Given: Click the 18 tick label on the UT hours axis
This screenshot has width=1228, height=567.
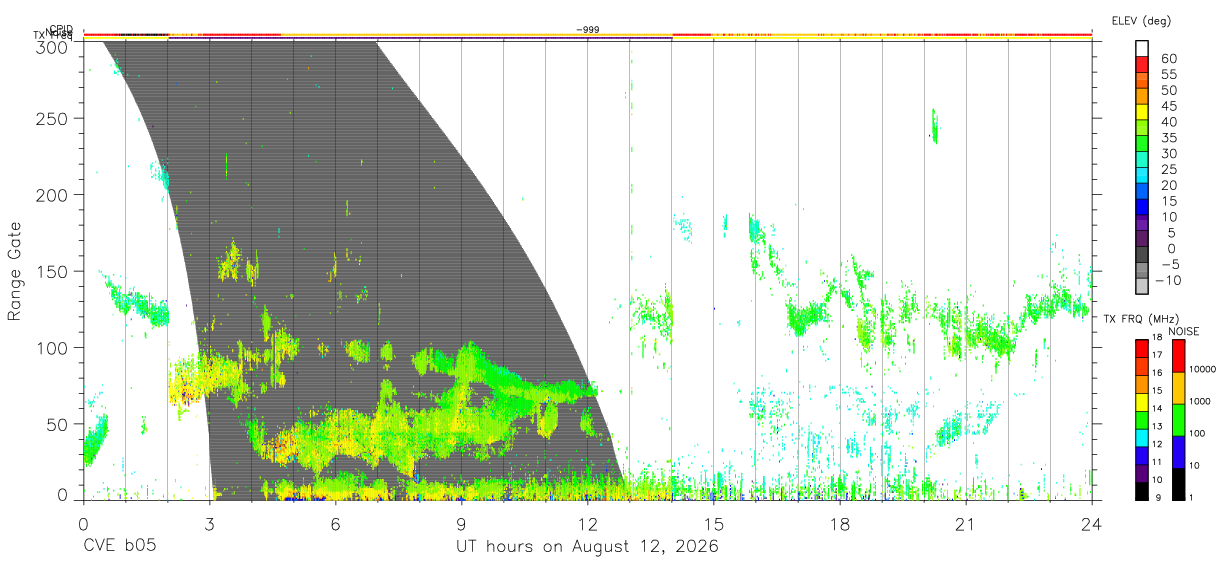Looking at the screenshot, I should coord(840,524).
